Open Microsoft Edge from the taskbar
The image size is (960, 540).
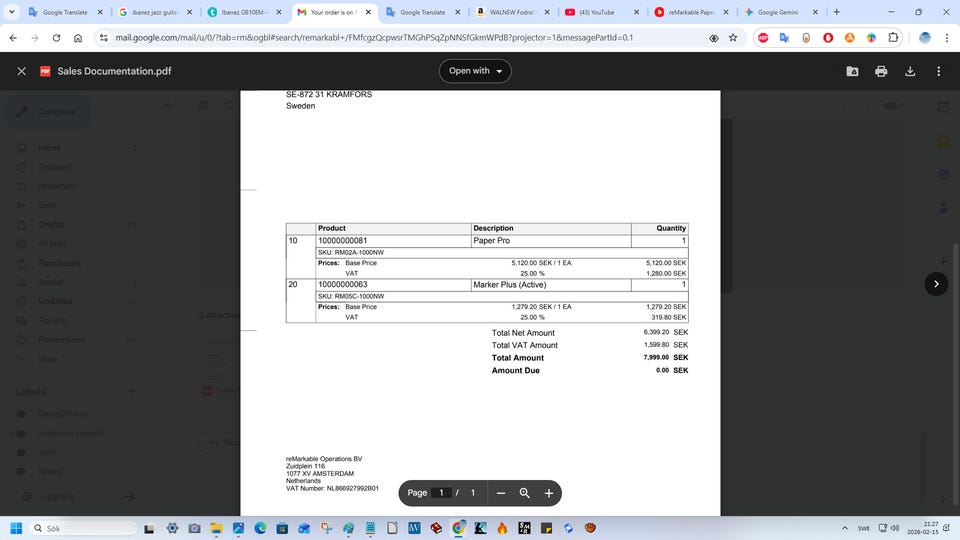260,528
